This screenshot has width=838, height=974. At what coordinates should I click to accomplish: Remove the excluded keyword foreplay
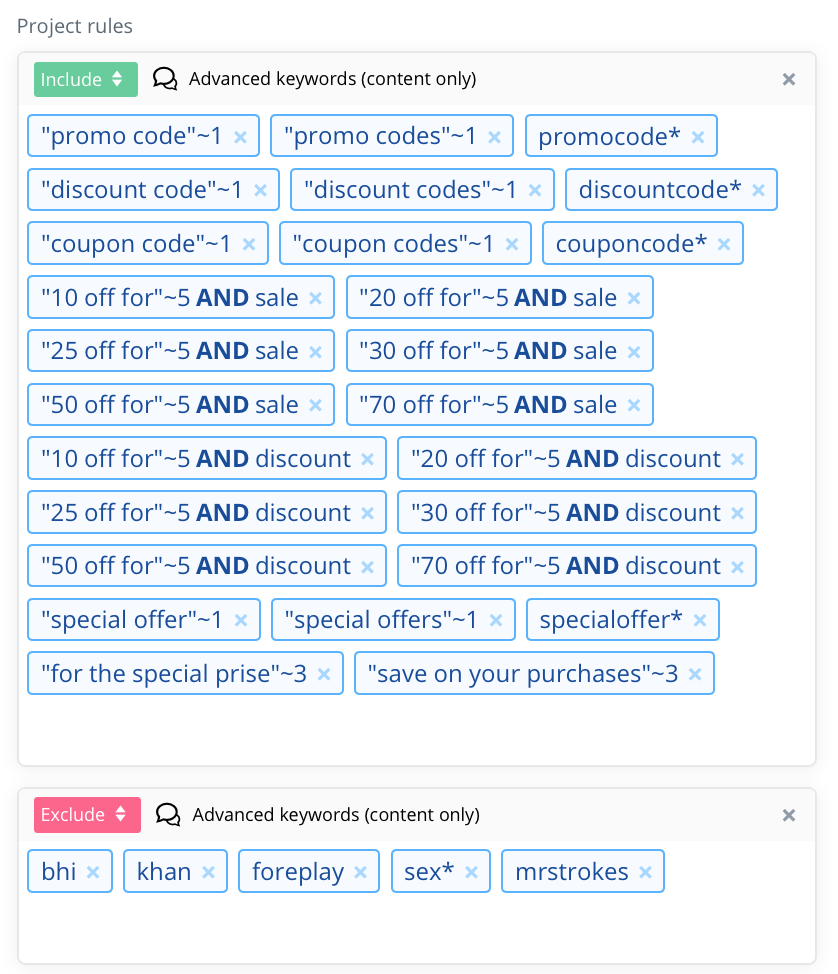pos(361,872)
